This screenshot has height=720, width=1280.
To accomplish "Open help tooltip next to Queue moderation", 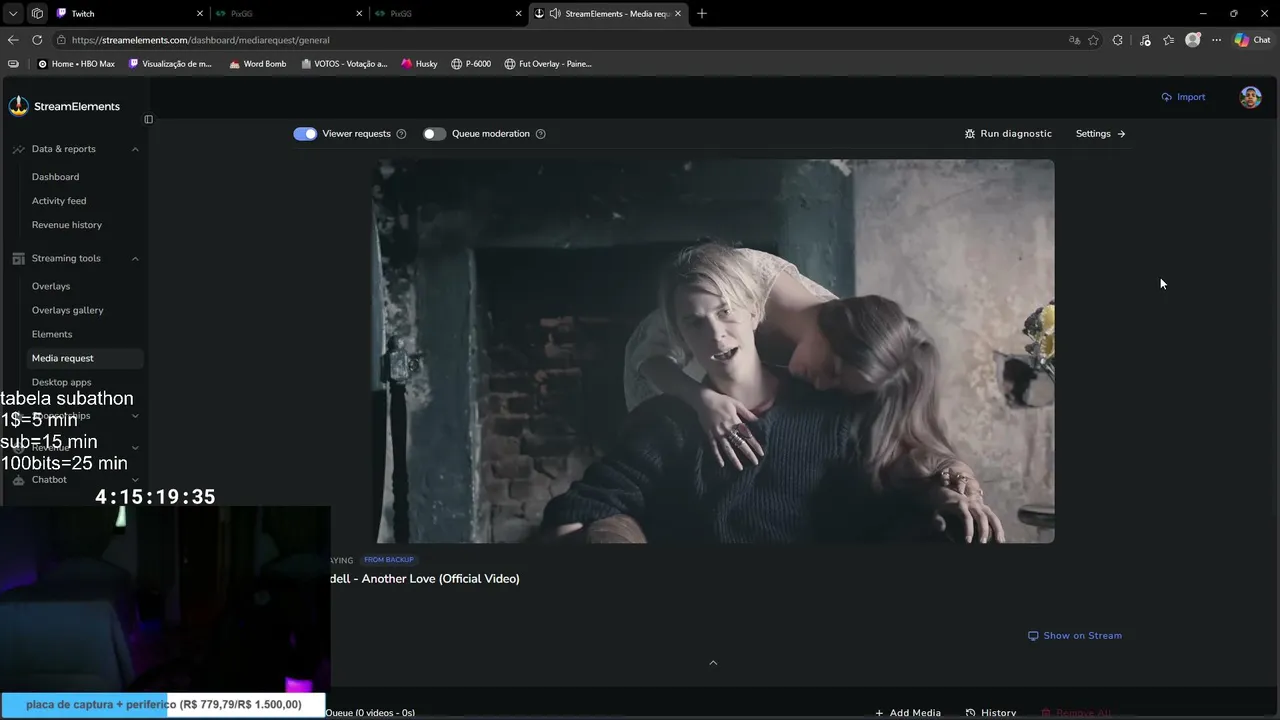I will (540, 134).
